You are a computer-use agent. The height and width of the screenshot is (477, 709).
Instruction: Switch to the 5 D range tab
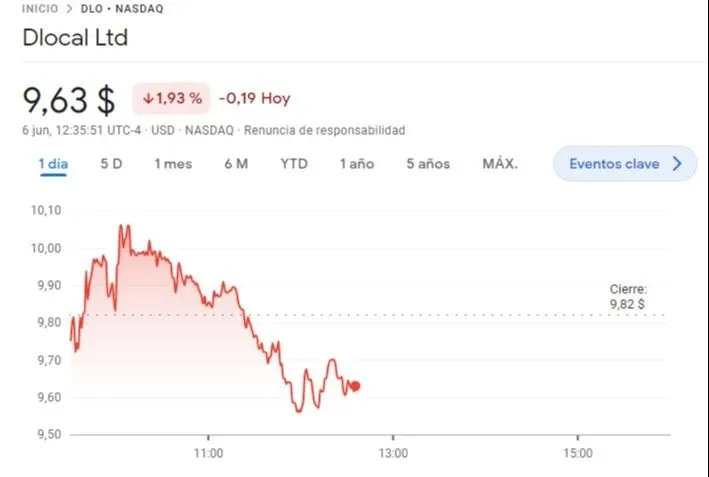tap(111, 164)
